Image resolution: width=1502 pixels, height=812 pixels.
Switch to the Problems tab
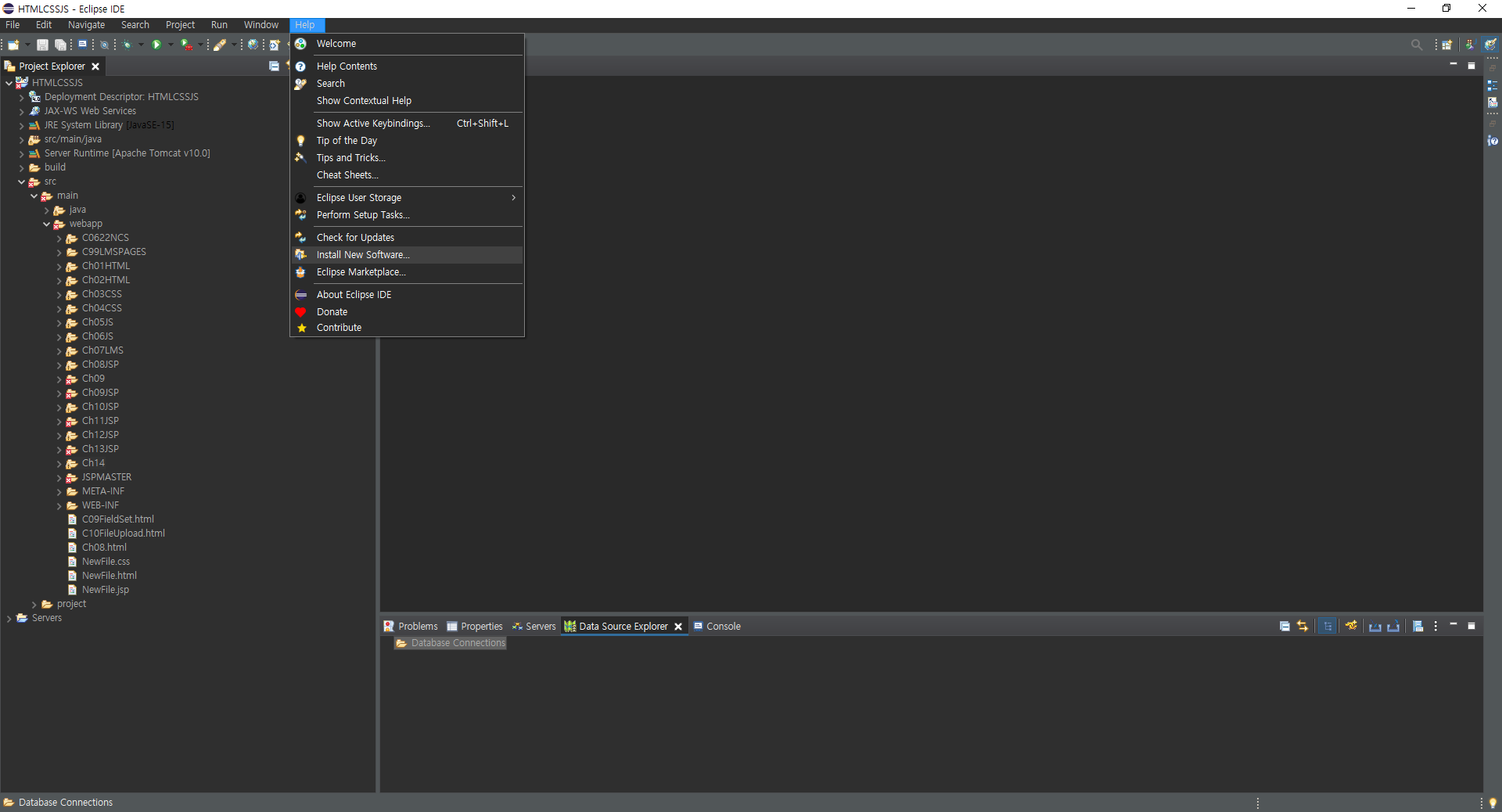(411, 627)
